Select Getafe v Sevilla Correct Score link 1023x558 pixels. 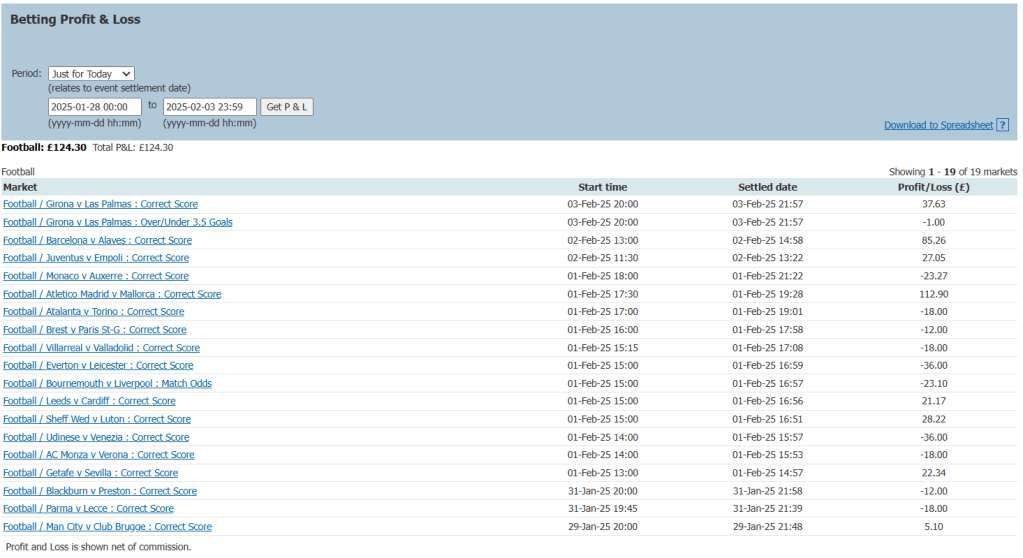click(90, 473)
